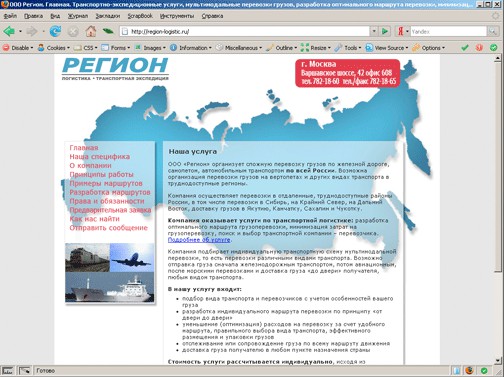Open the Журнал menu
This screenshot has width=504, height=377.
[x=78, y=16]
